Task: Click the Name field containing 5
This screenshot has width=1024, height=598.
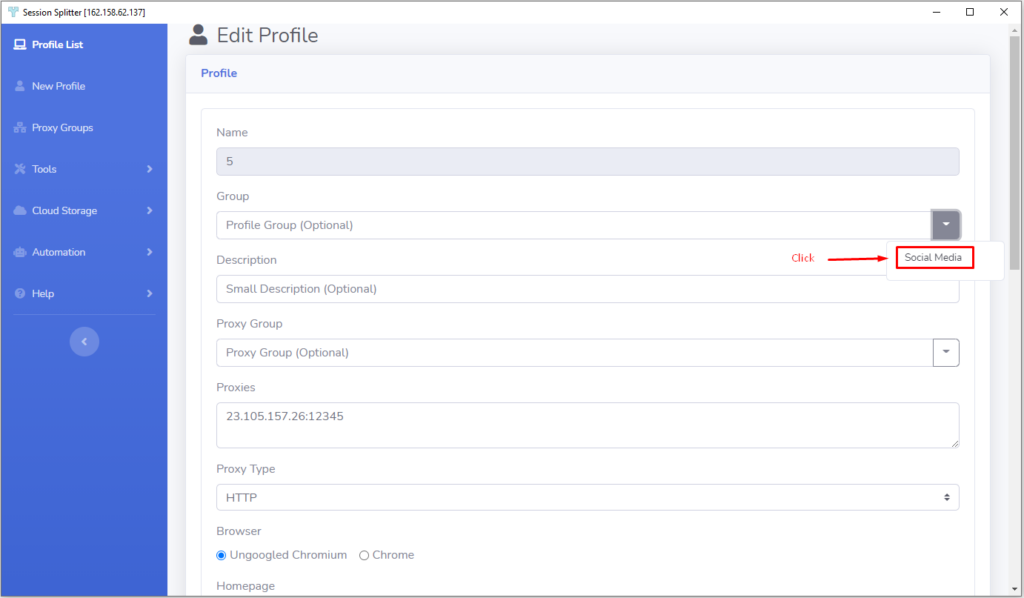Action: tap(587, 161)
